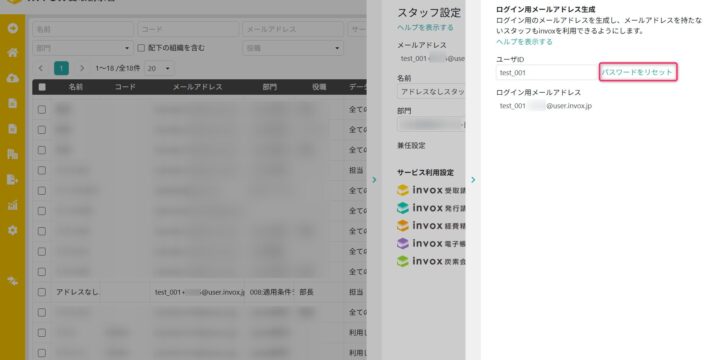Image resolution: width=720 pixels, height=360 pixels.
Task: Click the ユーザID field containing test_001
Action: coord(546,73)
